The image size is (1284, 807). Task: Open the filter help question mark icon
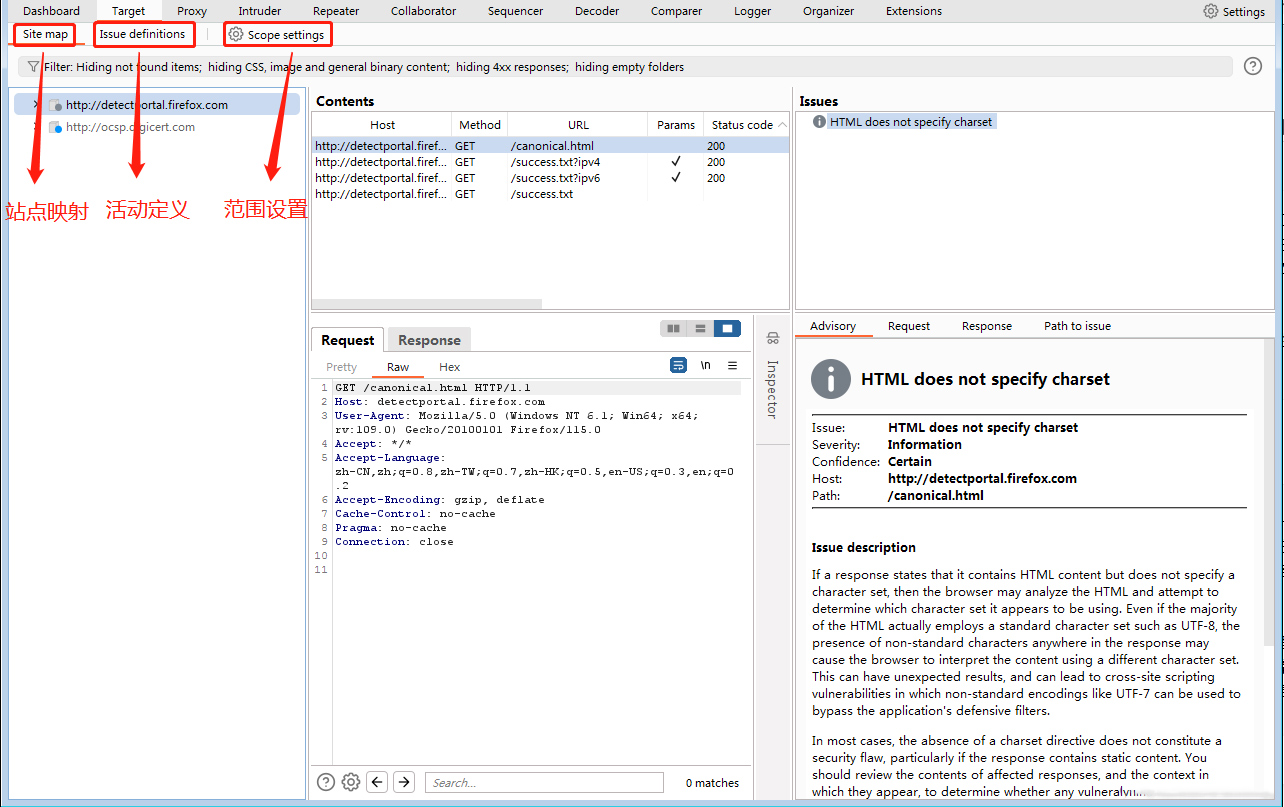click(x=1252, y=66)
